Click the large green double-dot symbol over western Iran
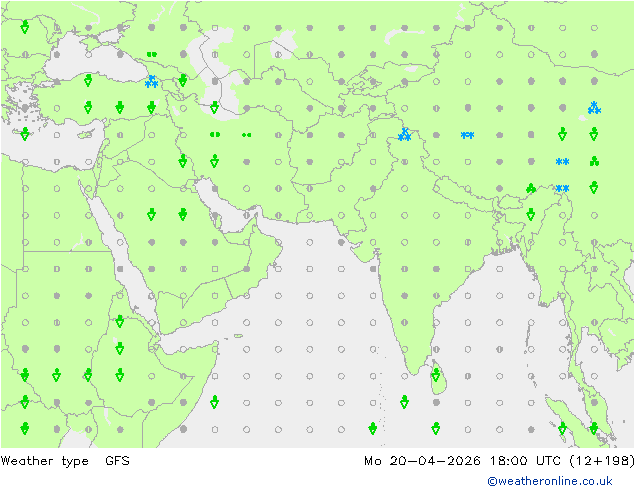The width and height of the screenshot is (634, 490). (214, 134)
